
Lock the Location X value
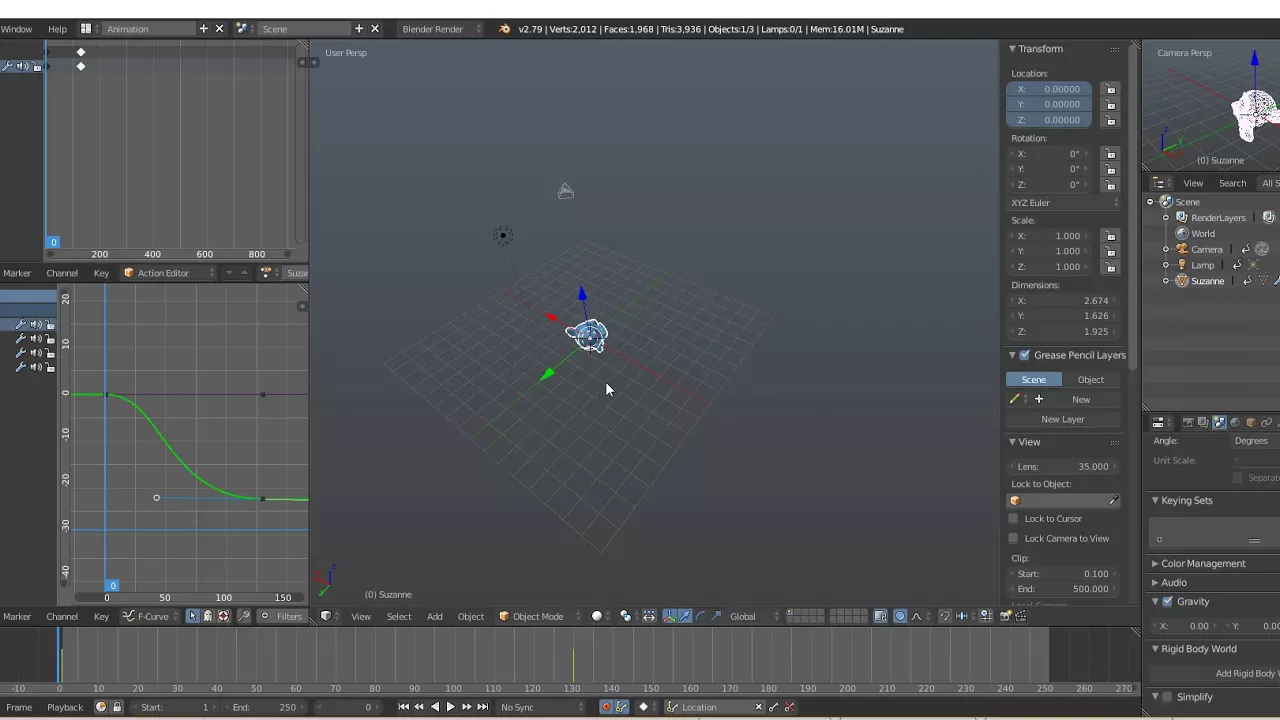[x=1110, y=89]
